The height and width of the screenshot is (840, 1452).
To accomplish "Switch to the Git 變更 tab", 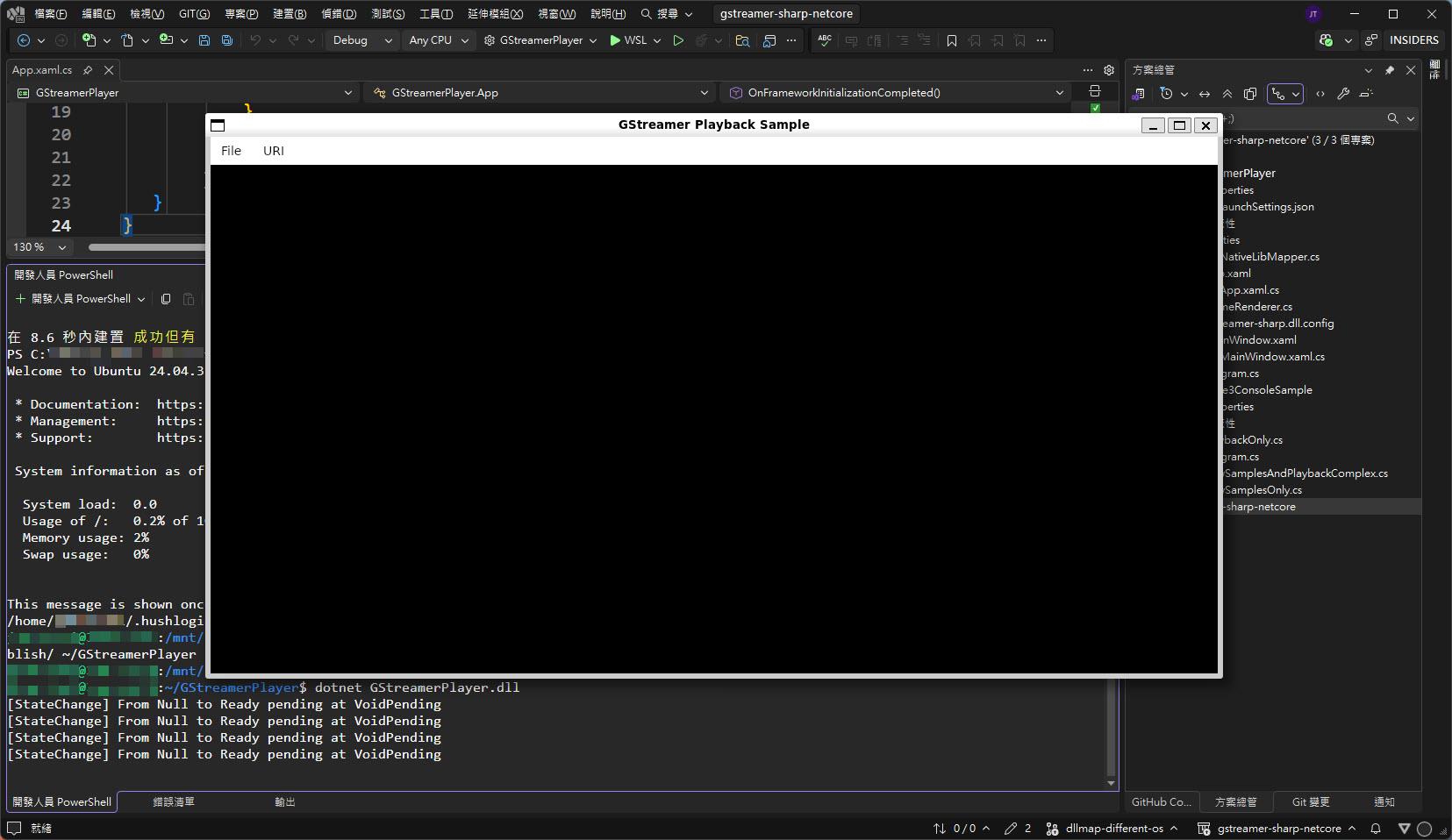I will click(1310, 801).
